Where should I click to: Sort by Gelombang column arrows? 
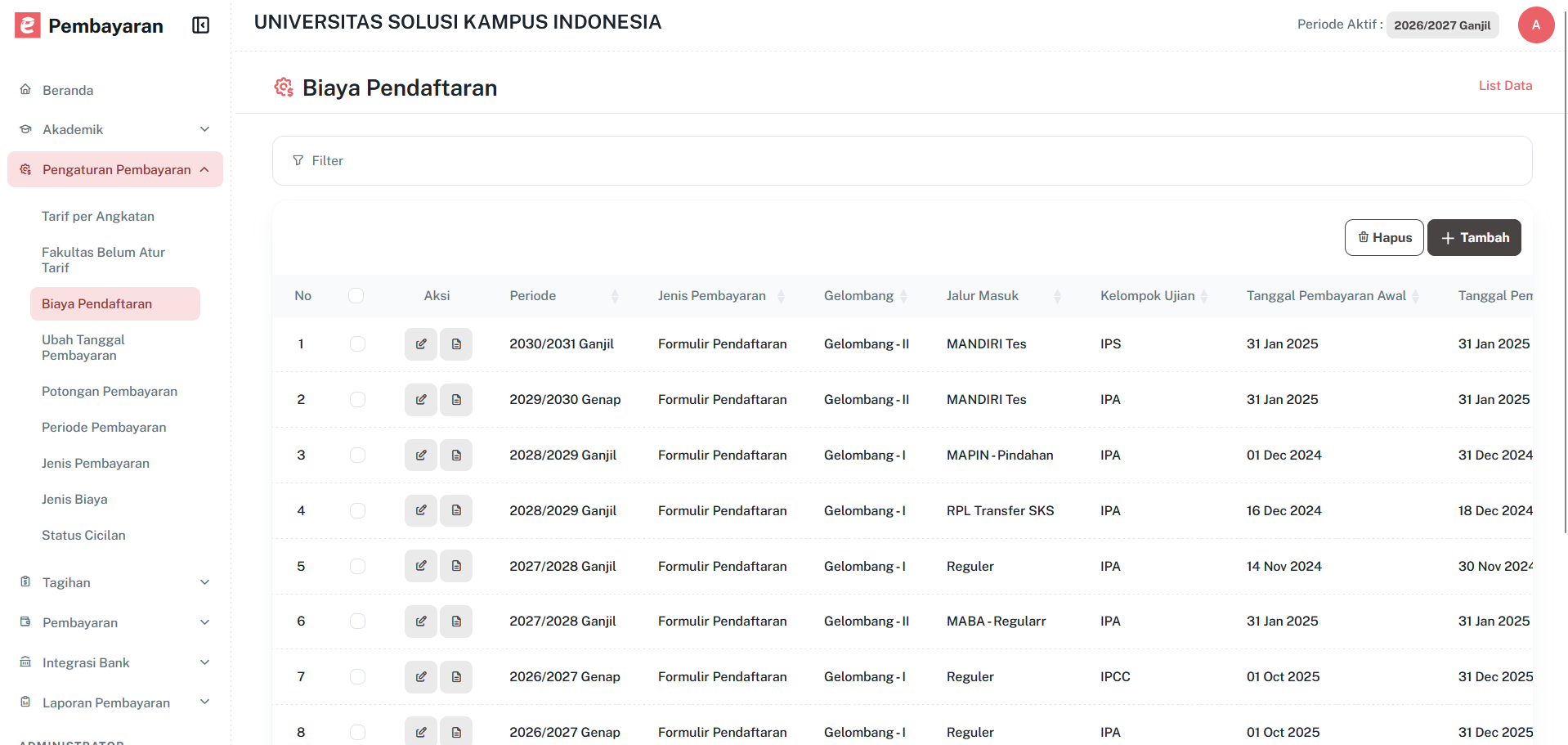click(903, 296)
